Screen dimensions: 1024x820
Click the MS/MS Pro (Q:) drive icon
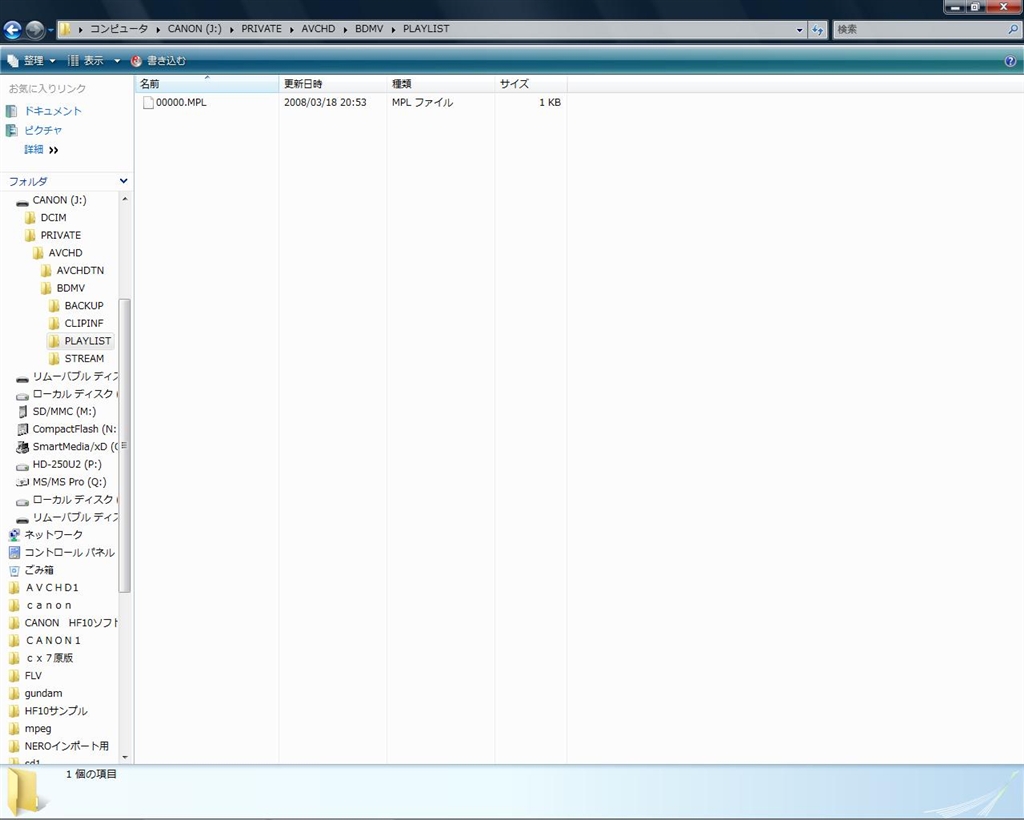(22, 482)
